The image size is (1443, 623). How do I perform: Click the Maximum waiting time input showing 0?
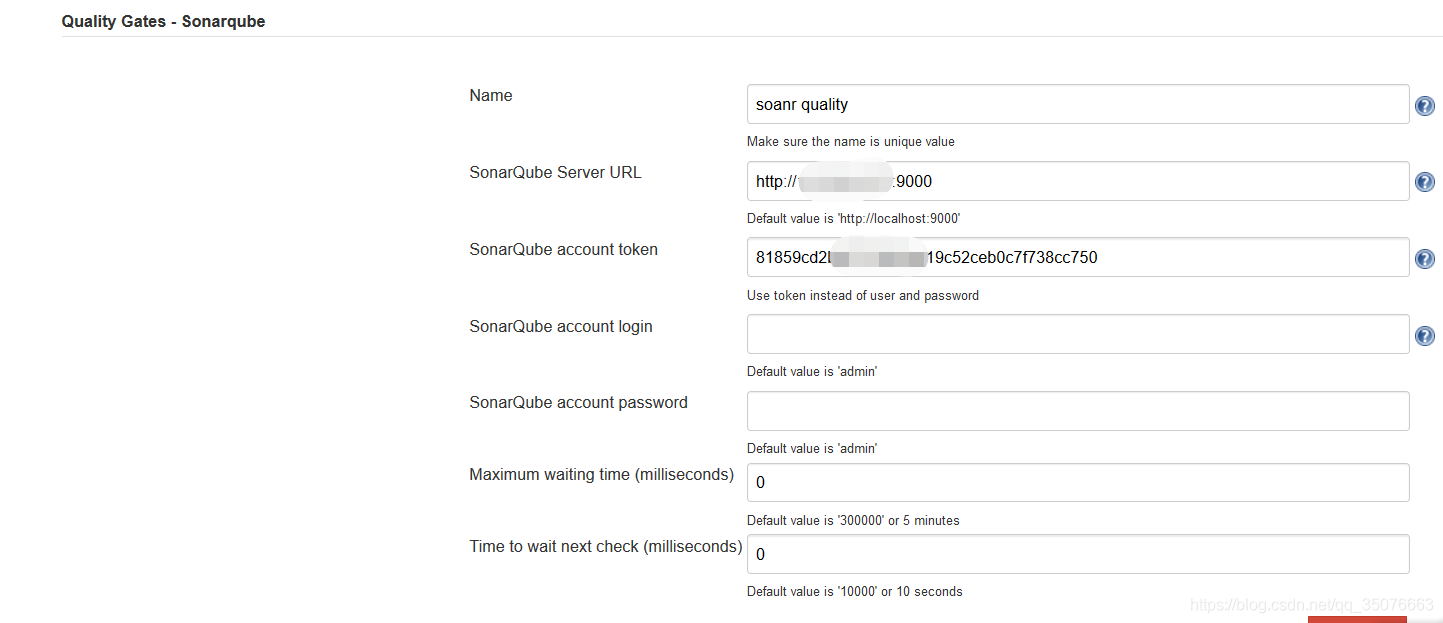1078,482
